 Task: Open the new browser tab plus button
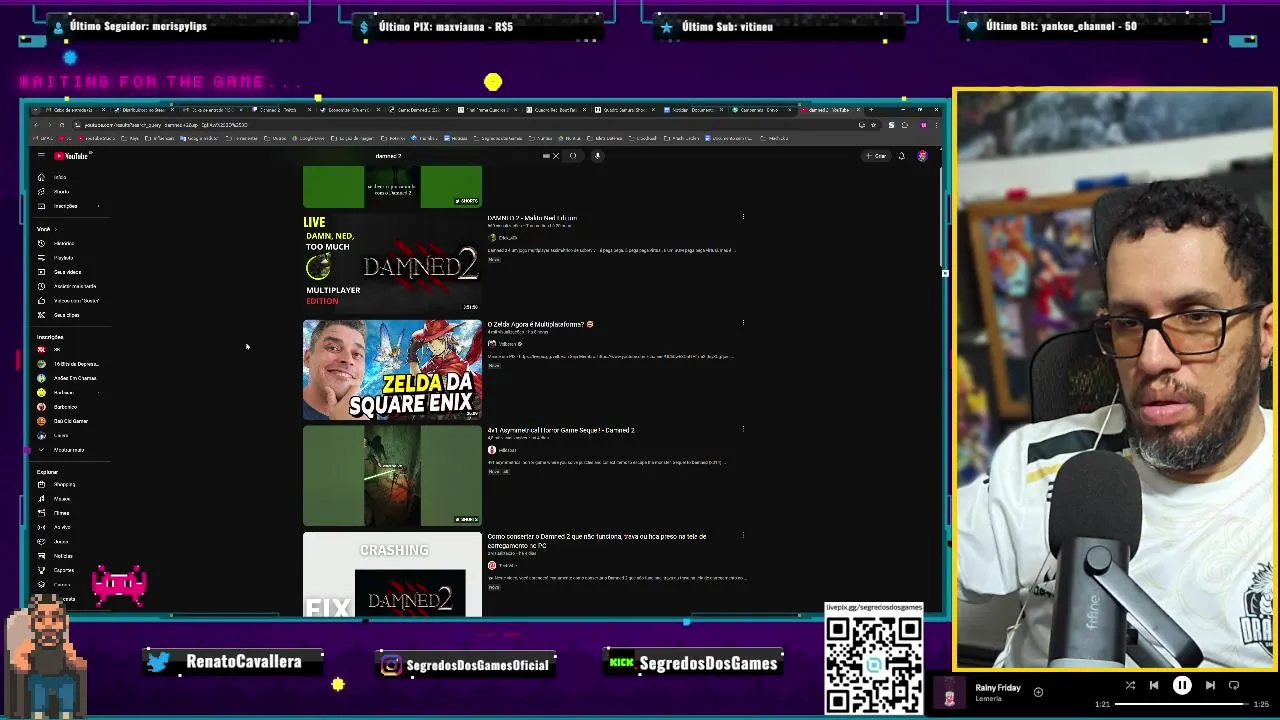871,110
